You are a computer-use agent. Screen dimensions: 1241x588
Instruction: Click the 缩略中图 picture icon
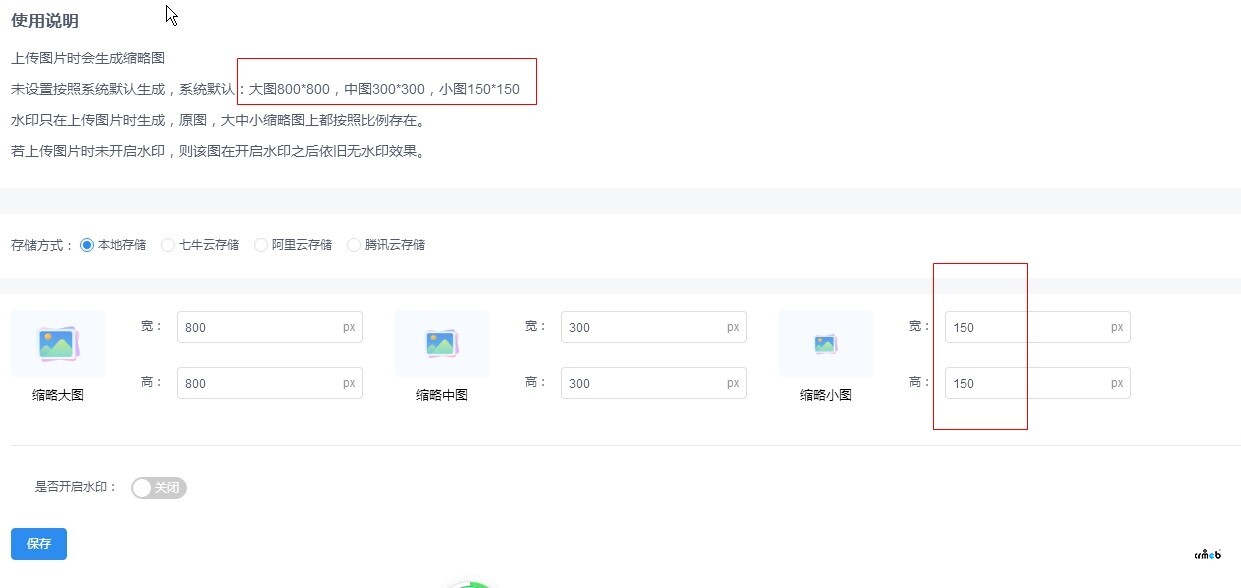(442, 344)
